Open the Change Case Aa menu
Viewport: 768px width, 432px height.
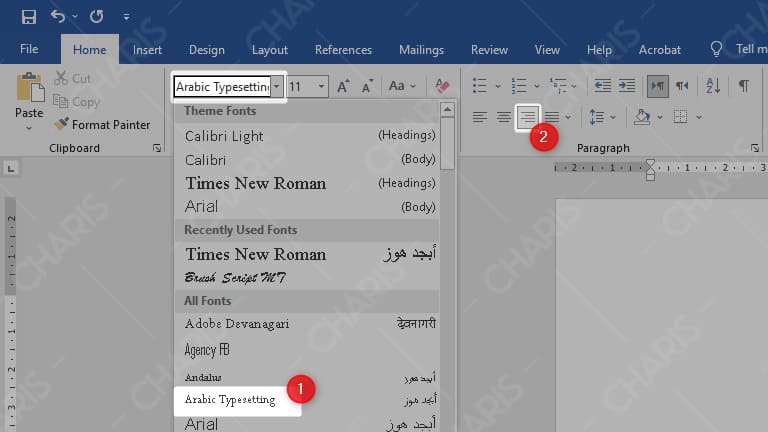pyautogui.click(x=402, y=86)
